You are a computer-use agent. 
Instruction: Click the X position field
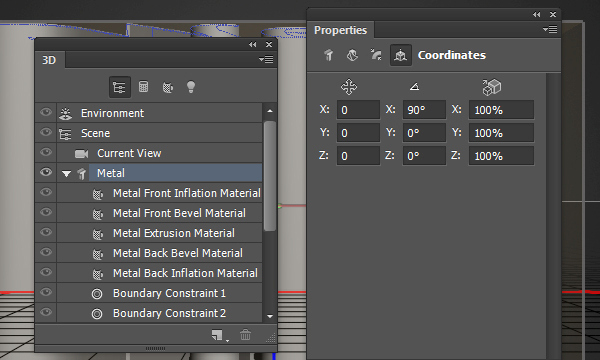358,110
